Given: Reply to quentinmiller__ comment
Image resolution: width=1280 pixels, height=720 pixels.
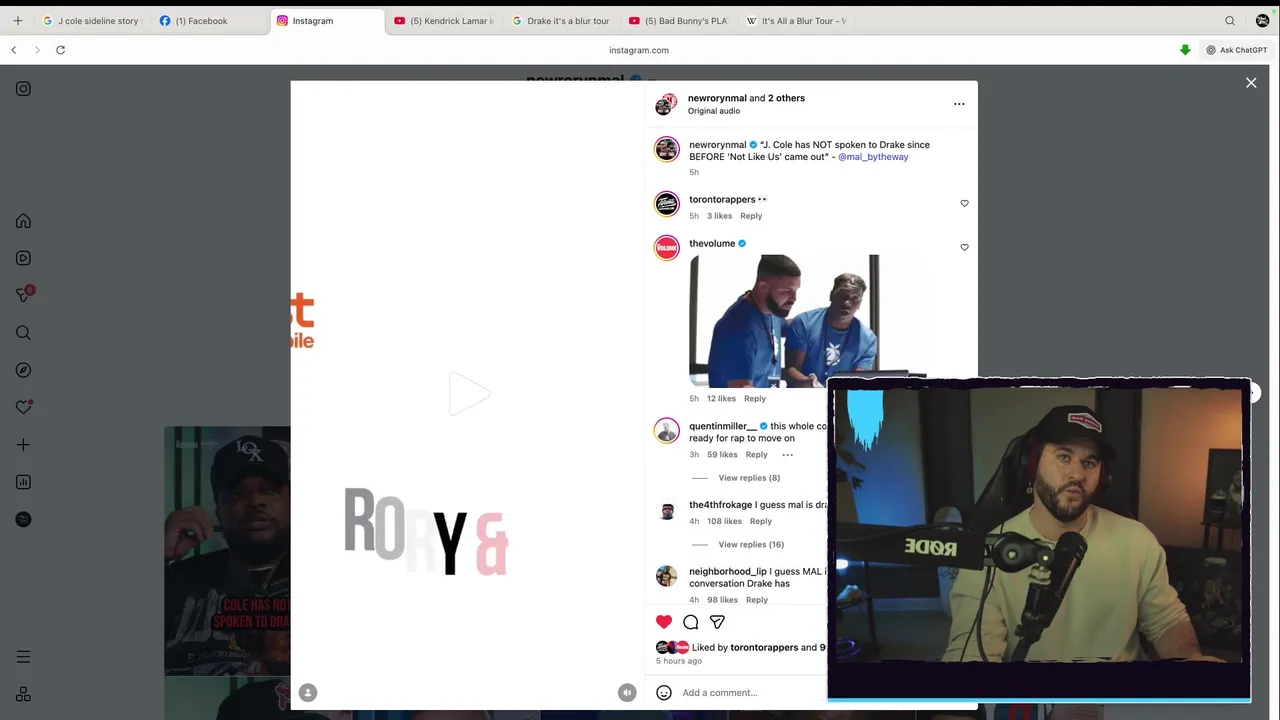Looking at the screenshot, I should pos(757,455).
